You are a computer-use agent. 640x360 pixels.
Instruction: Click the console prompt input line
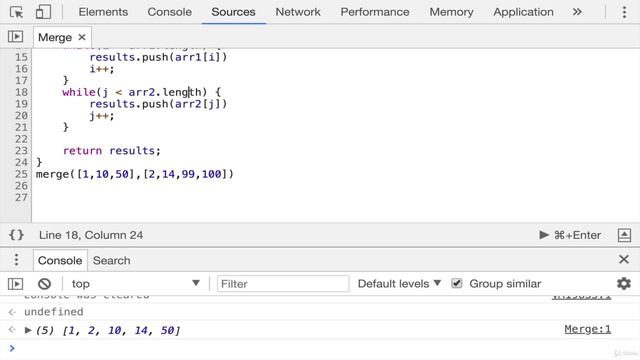pyautogui.click(x=320, y=348)
